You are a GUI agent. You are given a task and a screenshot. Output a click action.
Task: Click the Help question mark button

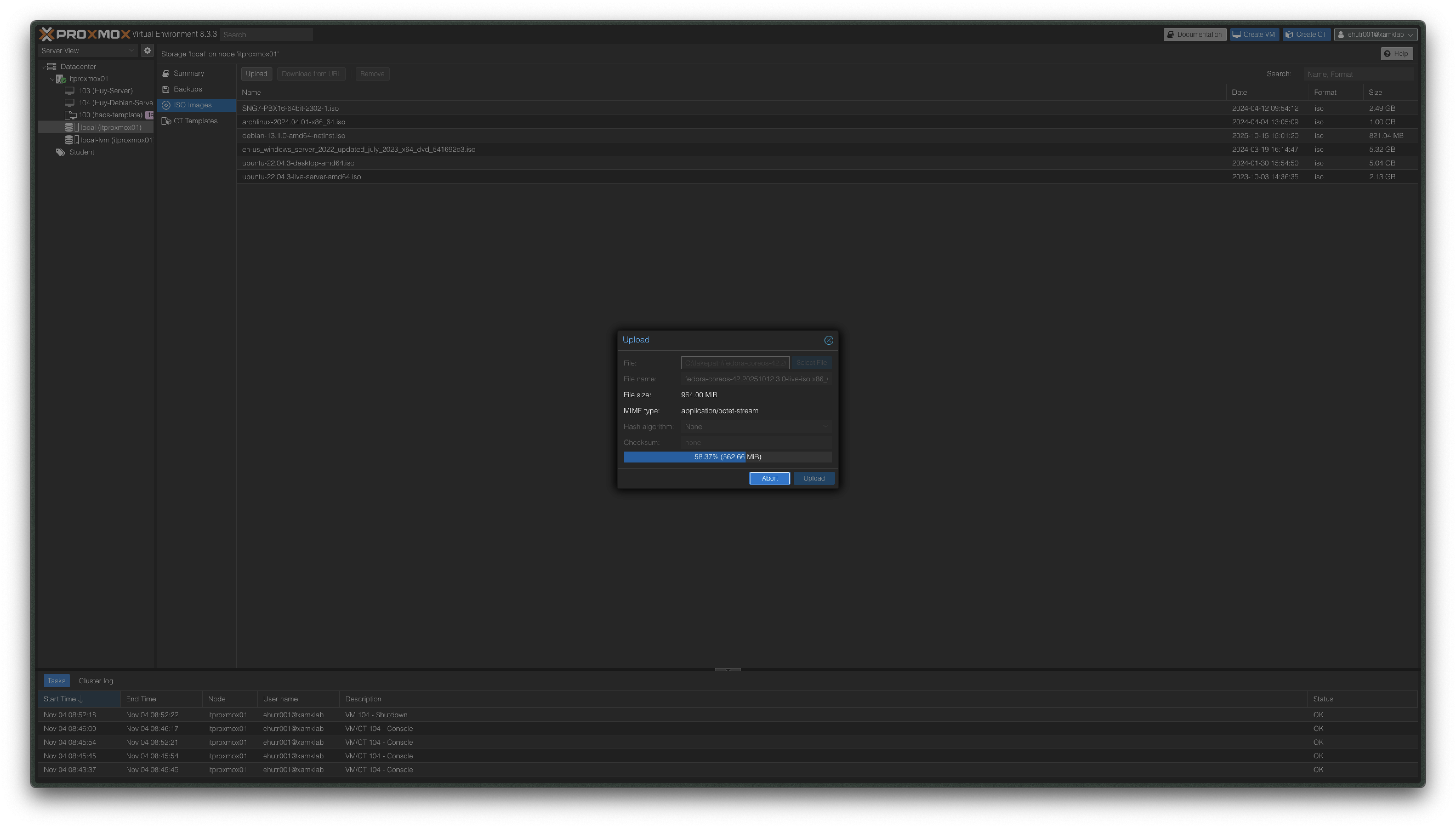coord(1396,53)
